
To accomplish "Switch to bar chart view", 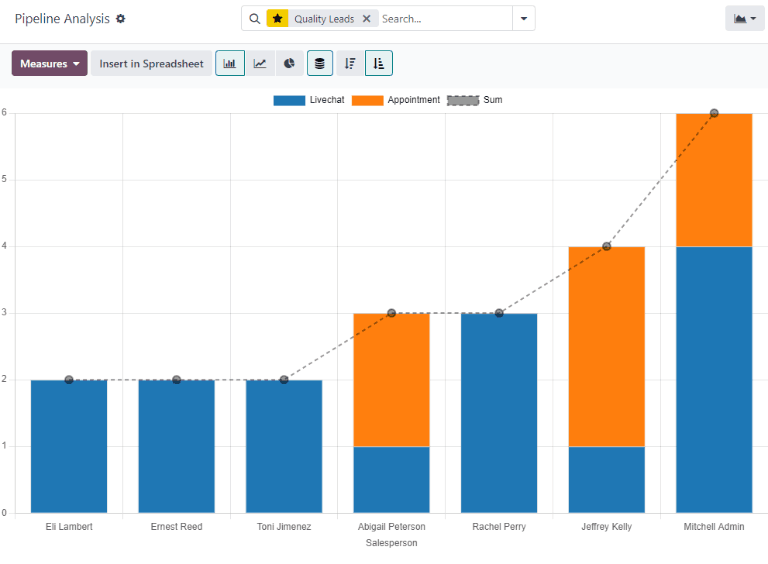I will tap(230, 64).
